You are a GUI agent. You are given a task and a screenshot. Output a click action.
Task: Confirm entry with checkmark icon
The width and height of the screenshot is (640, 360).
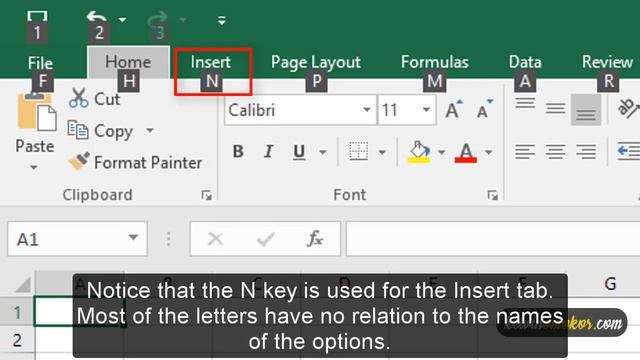point(265,239)
